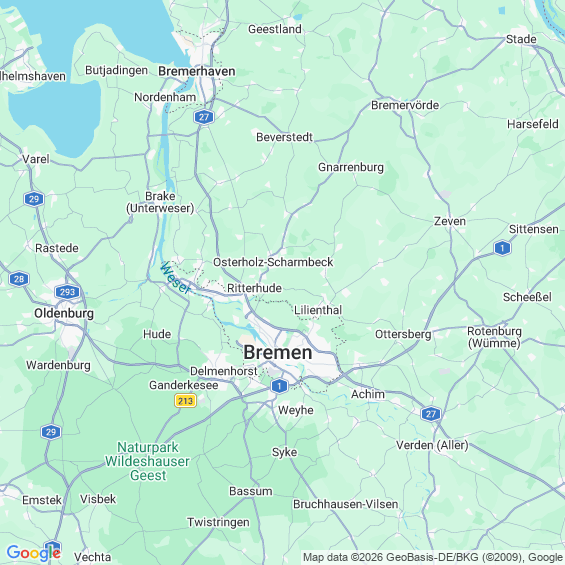The width and height of the screenshot is (565, 565).
Task: Select the Osterholz-Scharmbeck town label
Action: [273, 262]
